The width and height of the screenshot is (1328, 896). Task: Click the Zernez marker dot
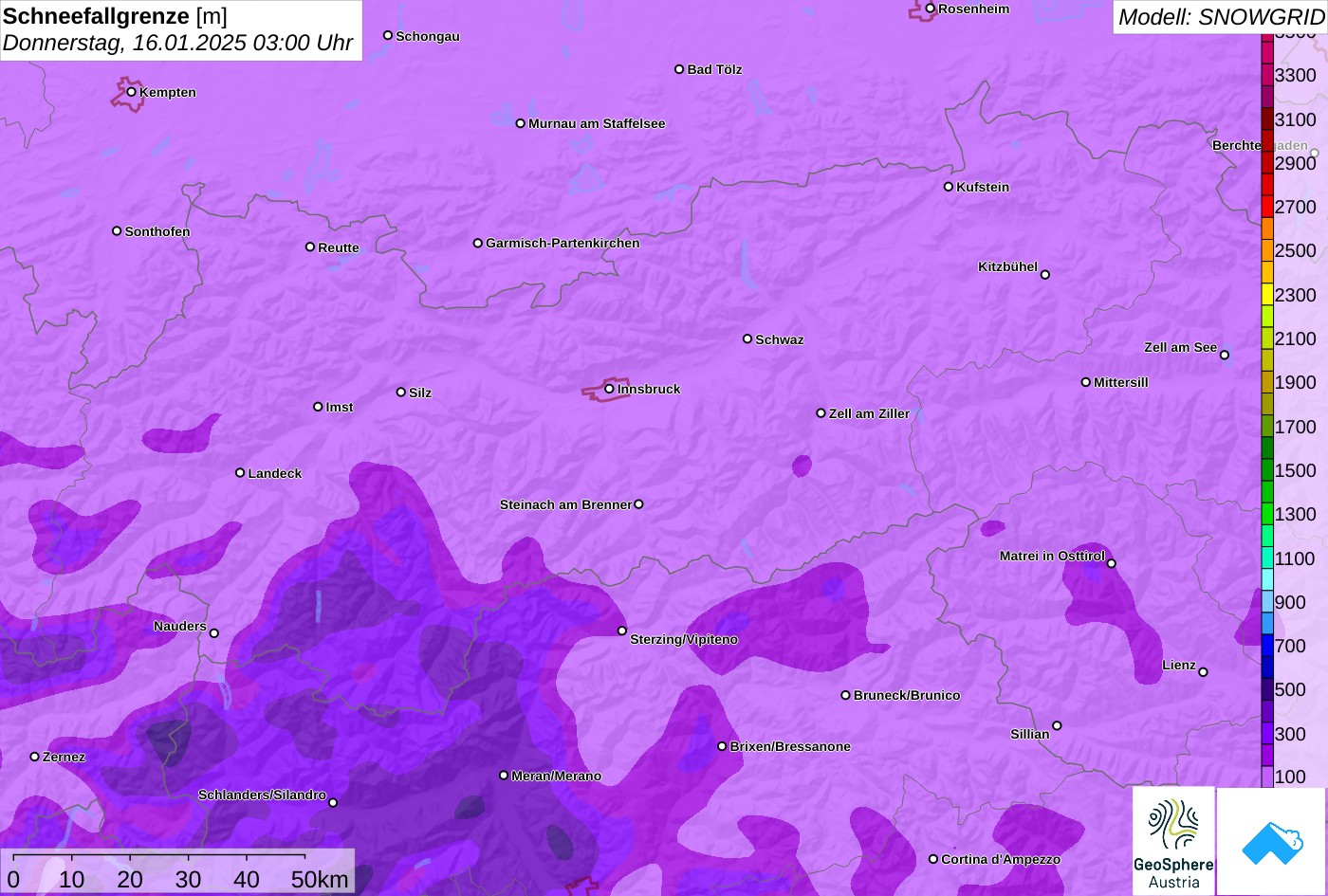pyautogui.click(x=35, y=757)
